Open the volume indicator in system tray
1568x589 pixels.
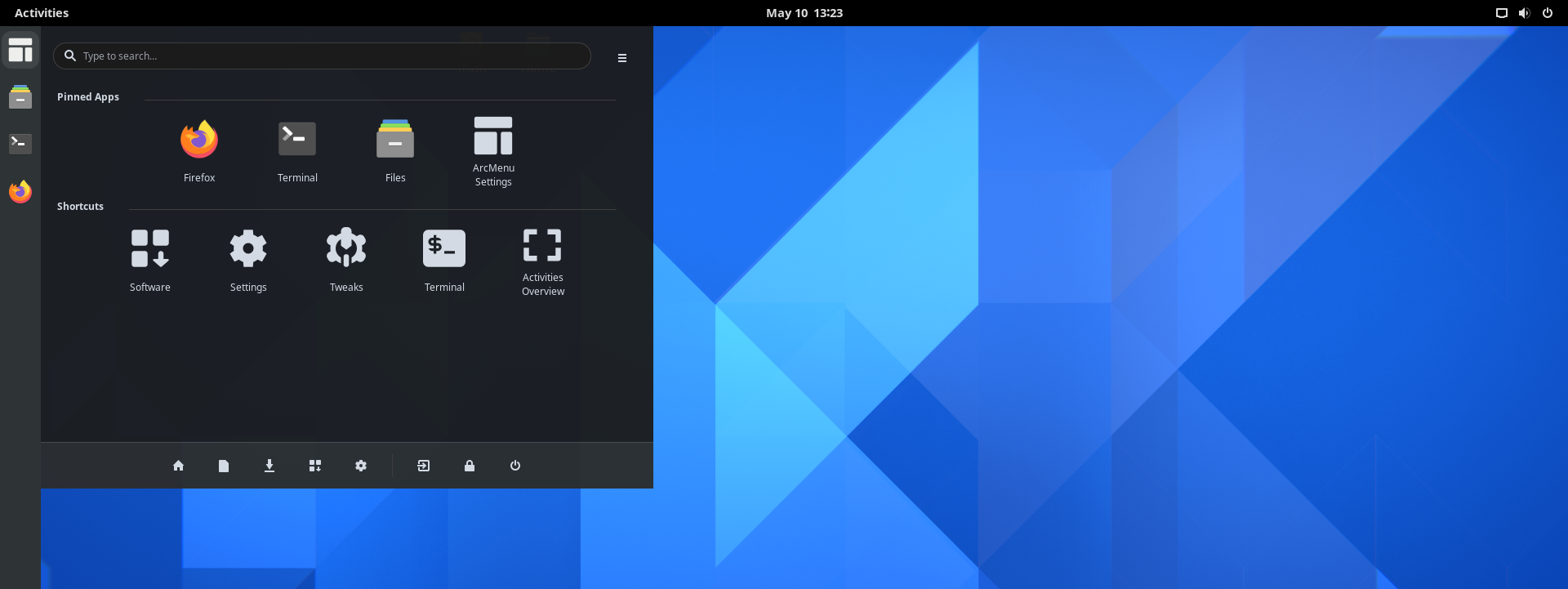pyautogui.click(x=1524, y=13)
